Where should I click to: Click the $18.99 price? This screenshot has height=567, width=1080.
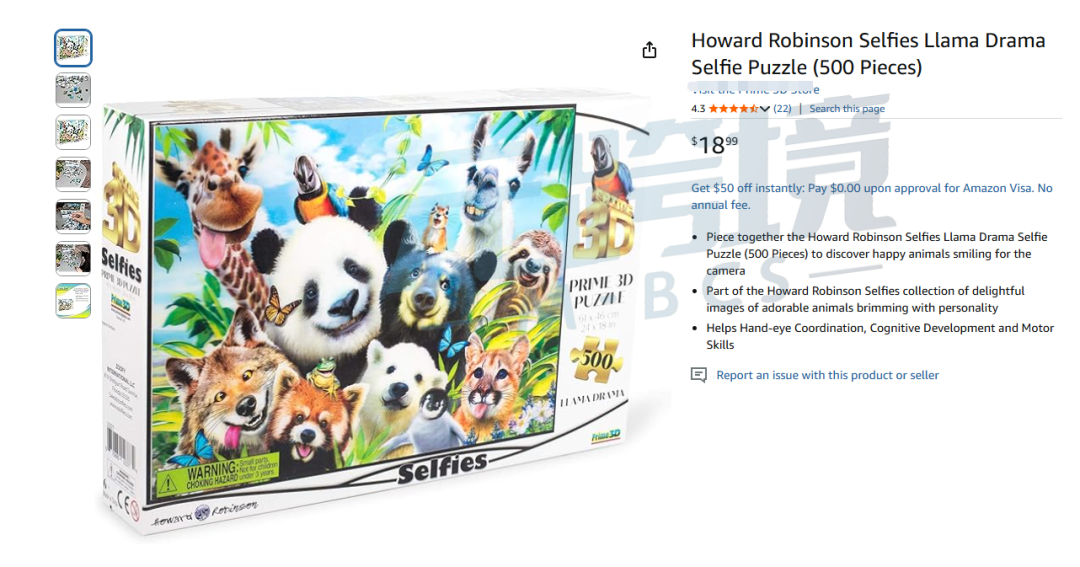point(714,144)
